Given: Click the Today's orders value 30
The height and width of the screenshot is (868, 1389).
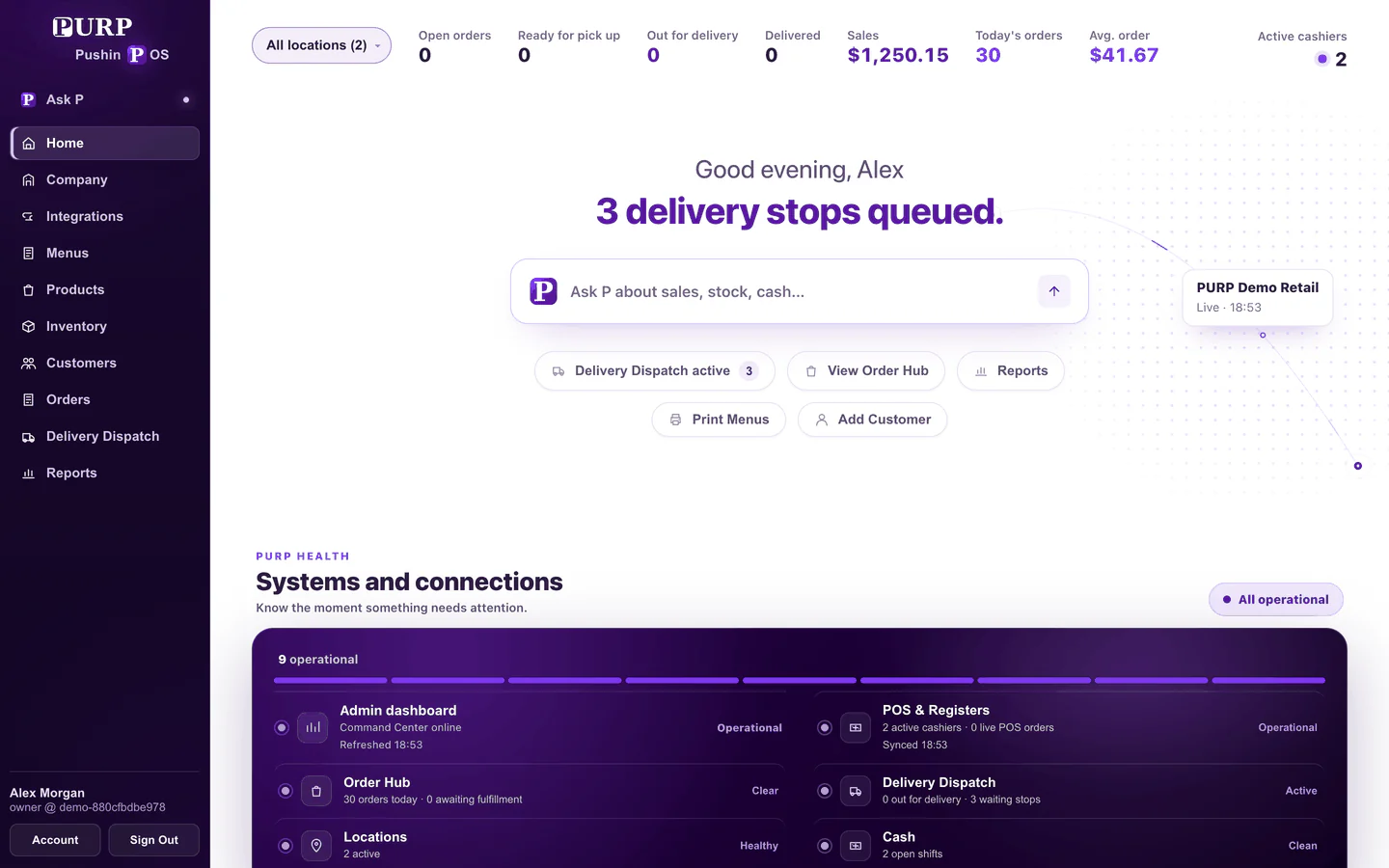Looking at the screenshot, I should coord(988,56).
